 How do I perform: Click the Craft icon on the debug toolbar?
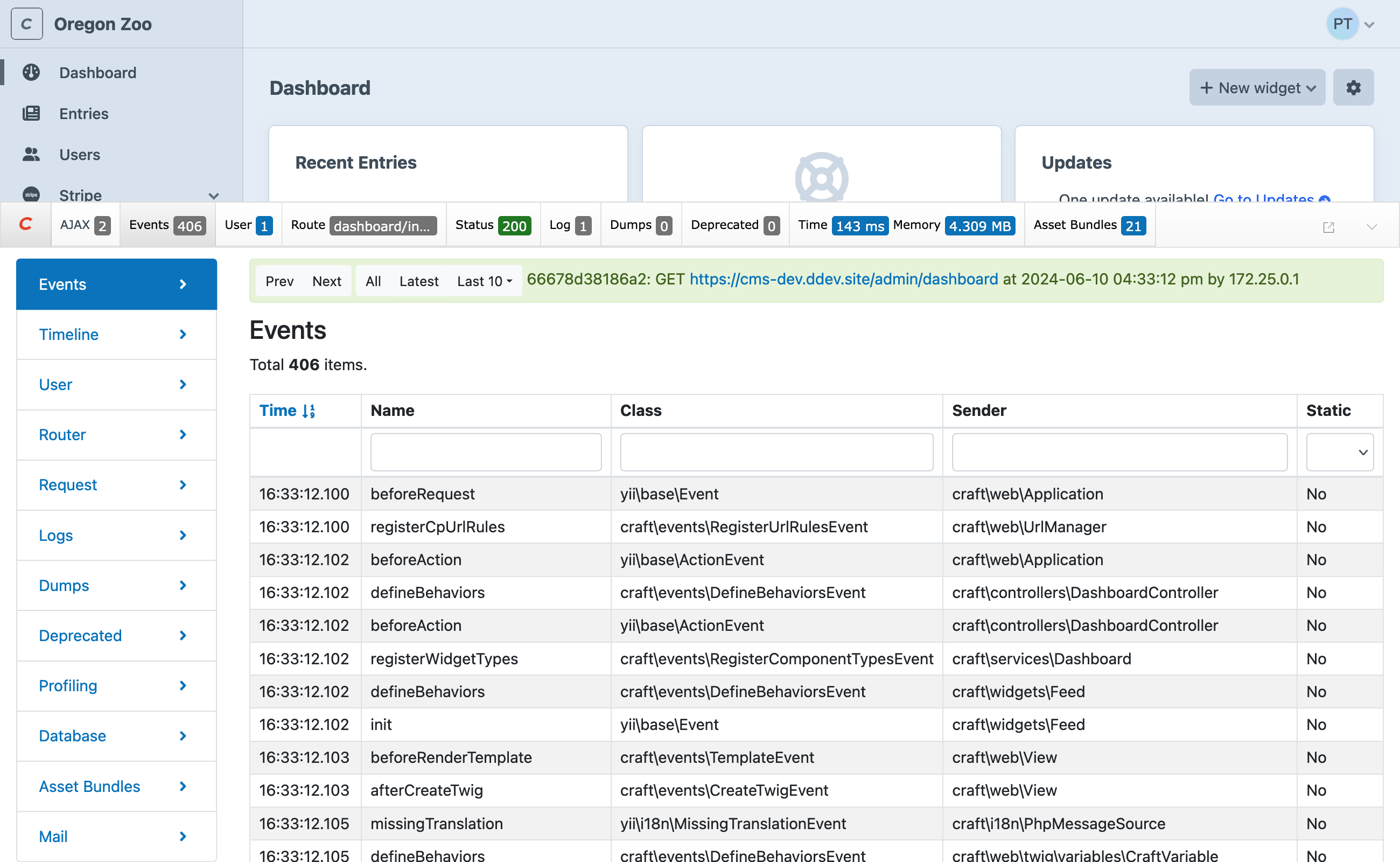(25, 224)
